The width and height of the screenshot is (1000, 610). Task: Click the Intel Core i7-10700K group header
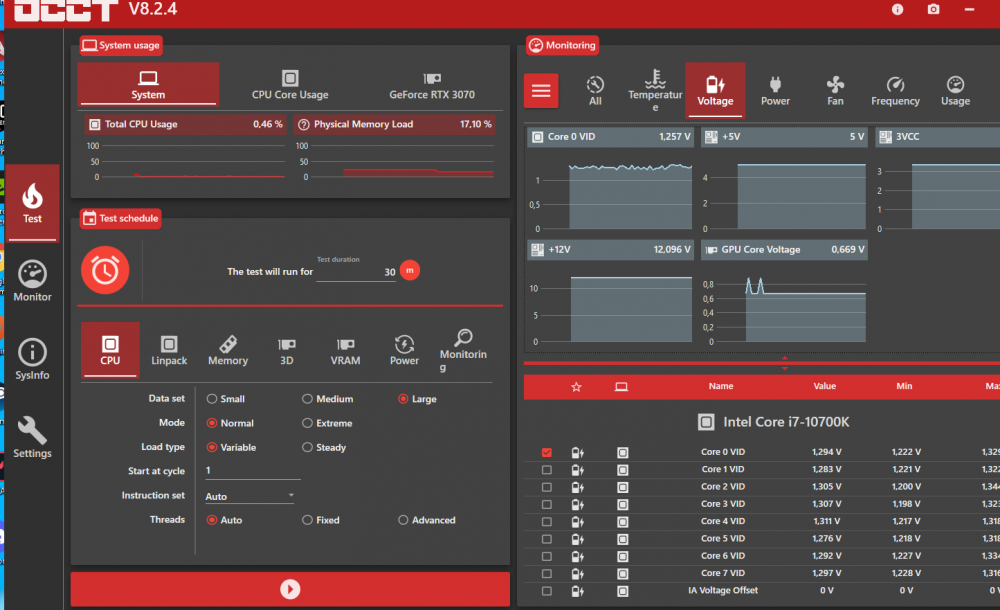pos(774,422)
